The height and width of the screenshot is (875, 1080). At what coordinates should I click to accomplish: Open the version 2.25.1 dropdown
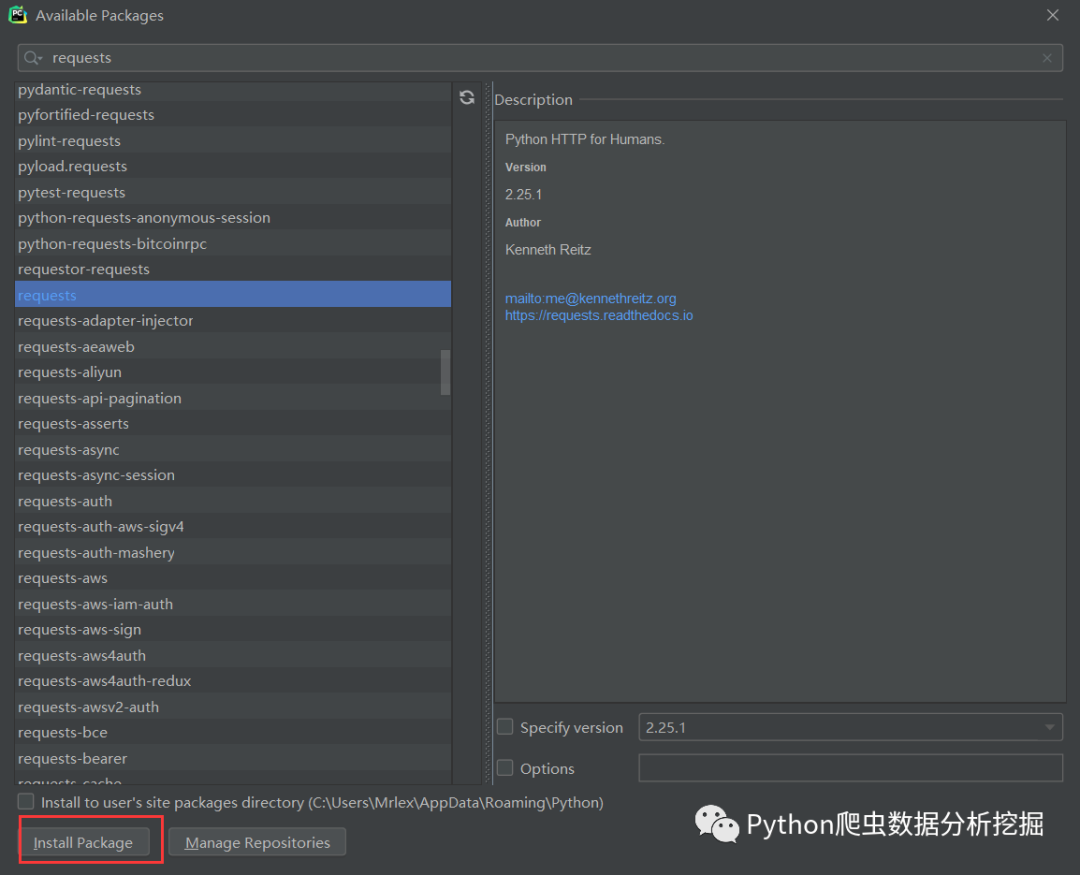[x=851, y=727]
